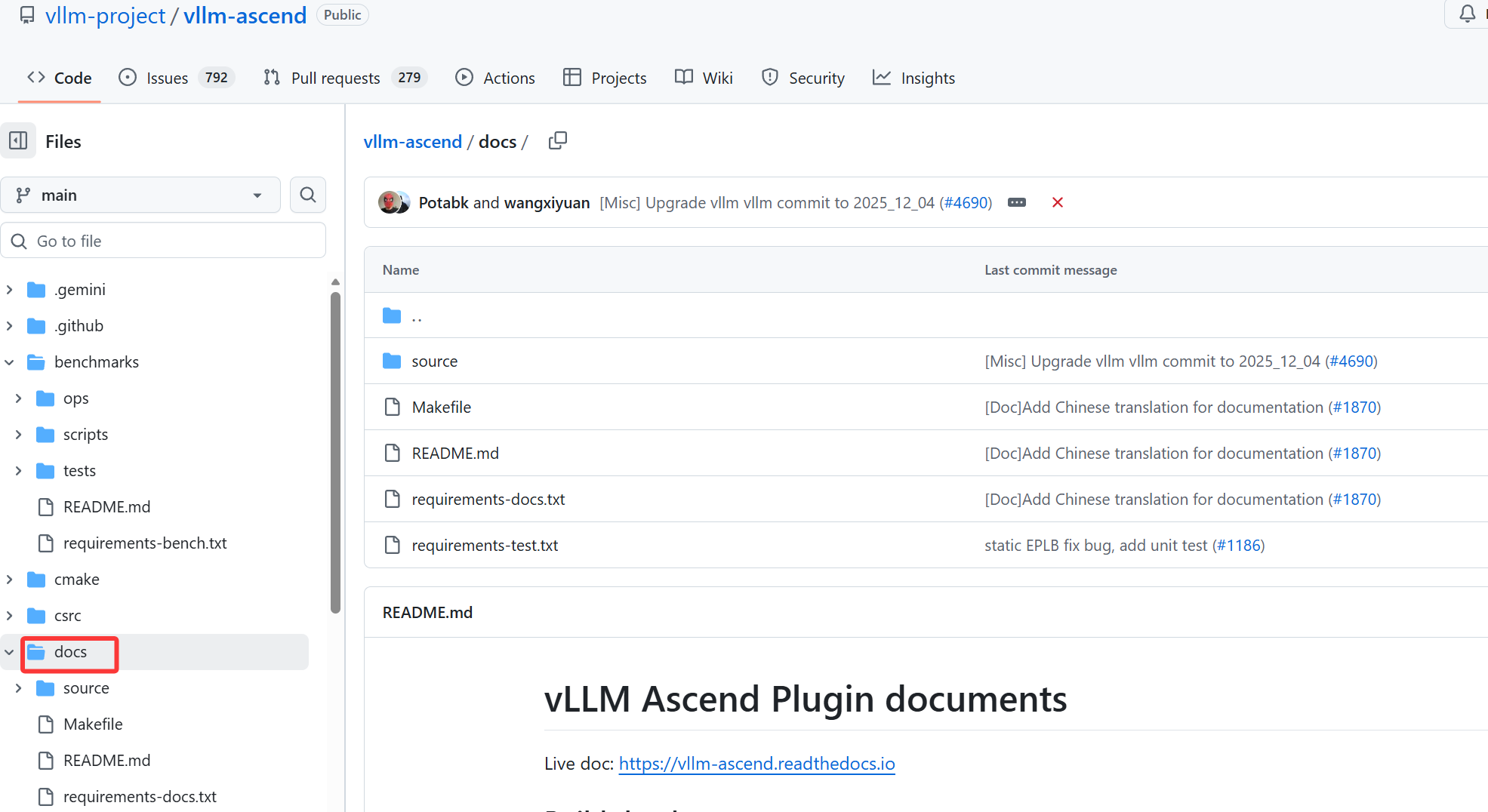This screenshot has width=1488, height=812.
Task: Open the Potabk author link
Action: pyautogui.click(x=443, y=202)
